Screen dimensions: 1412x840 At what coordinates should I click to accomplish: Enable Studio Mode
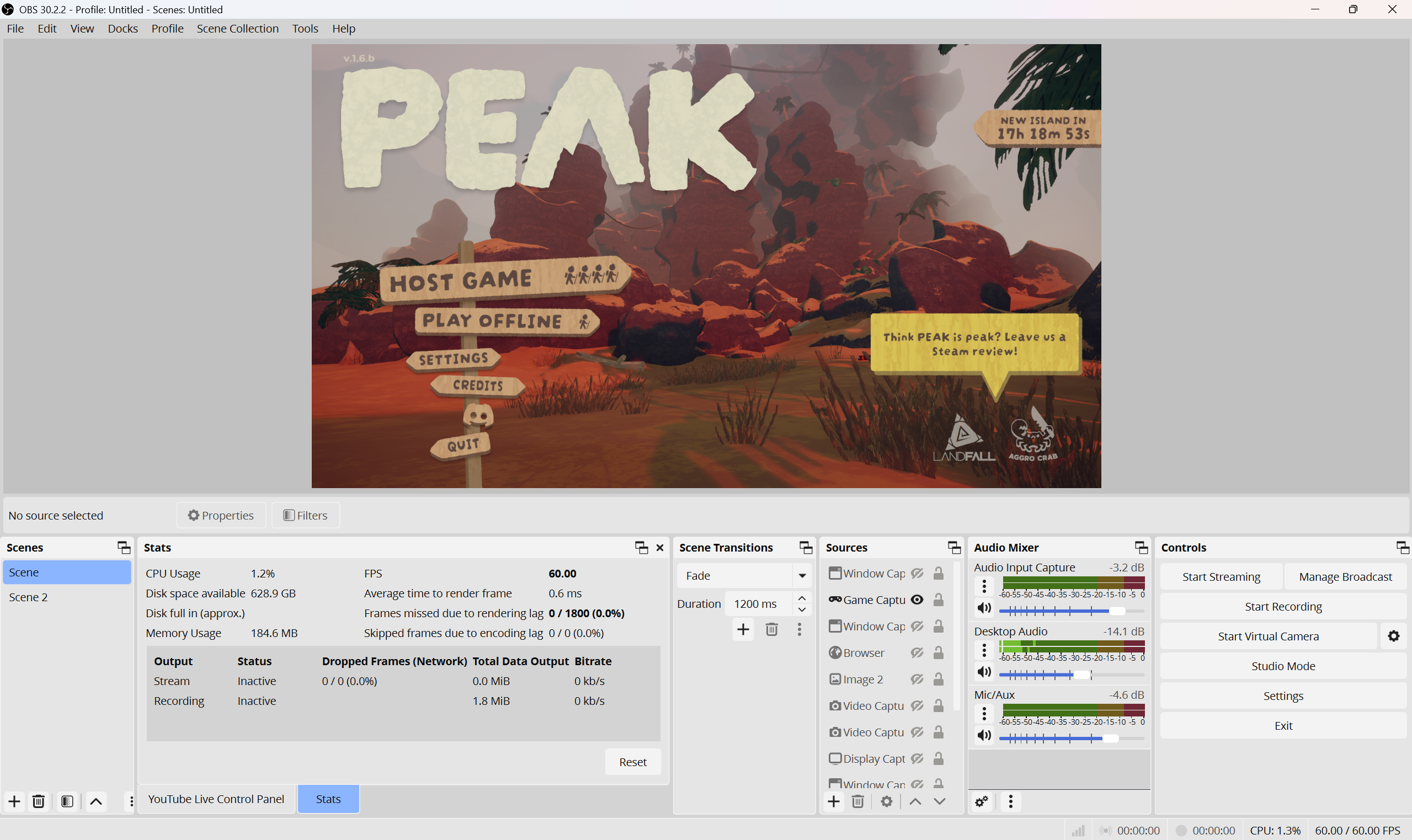(1283, 666)
